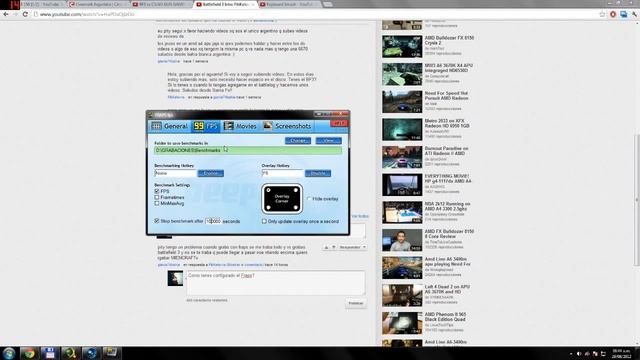Open AMD Bulldozer FX 8150 Crysis 2 title
Viewport: 640px width, 360px height.
449,40
